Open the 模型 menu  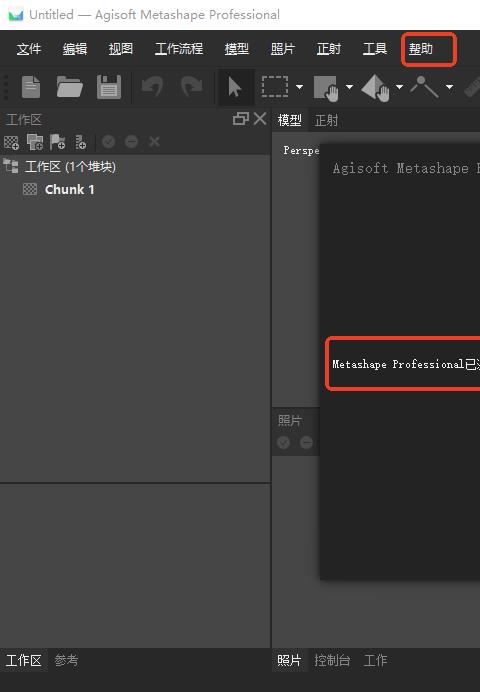236,49
